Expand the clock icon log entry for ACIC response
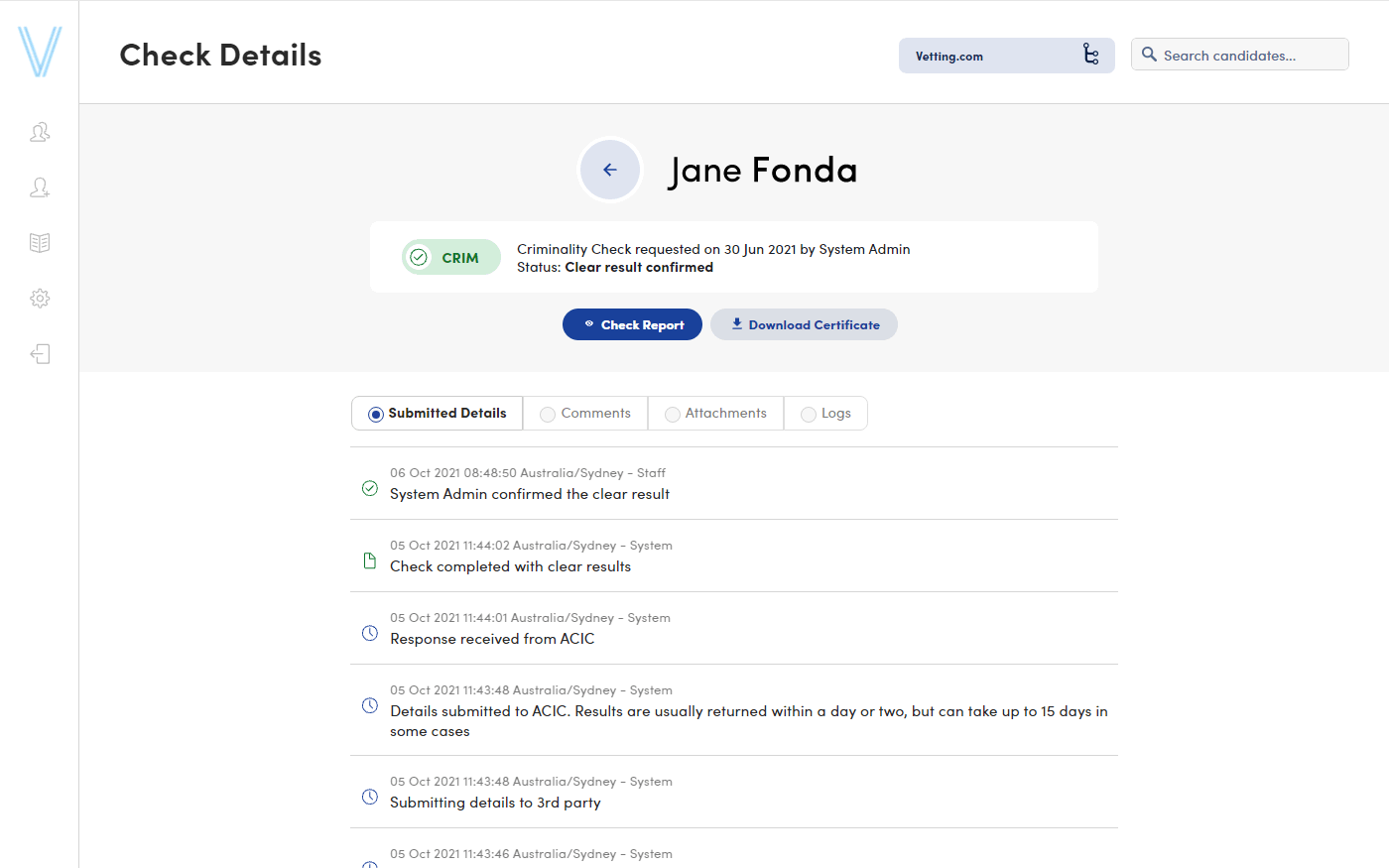1389x868 pixels. [x=369, y=633]
